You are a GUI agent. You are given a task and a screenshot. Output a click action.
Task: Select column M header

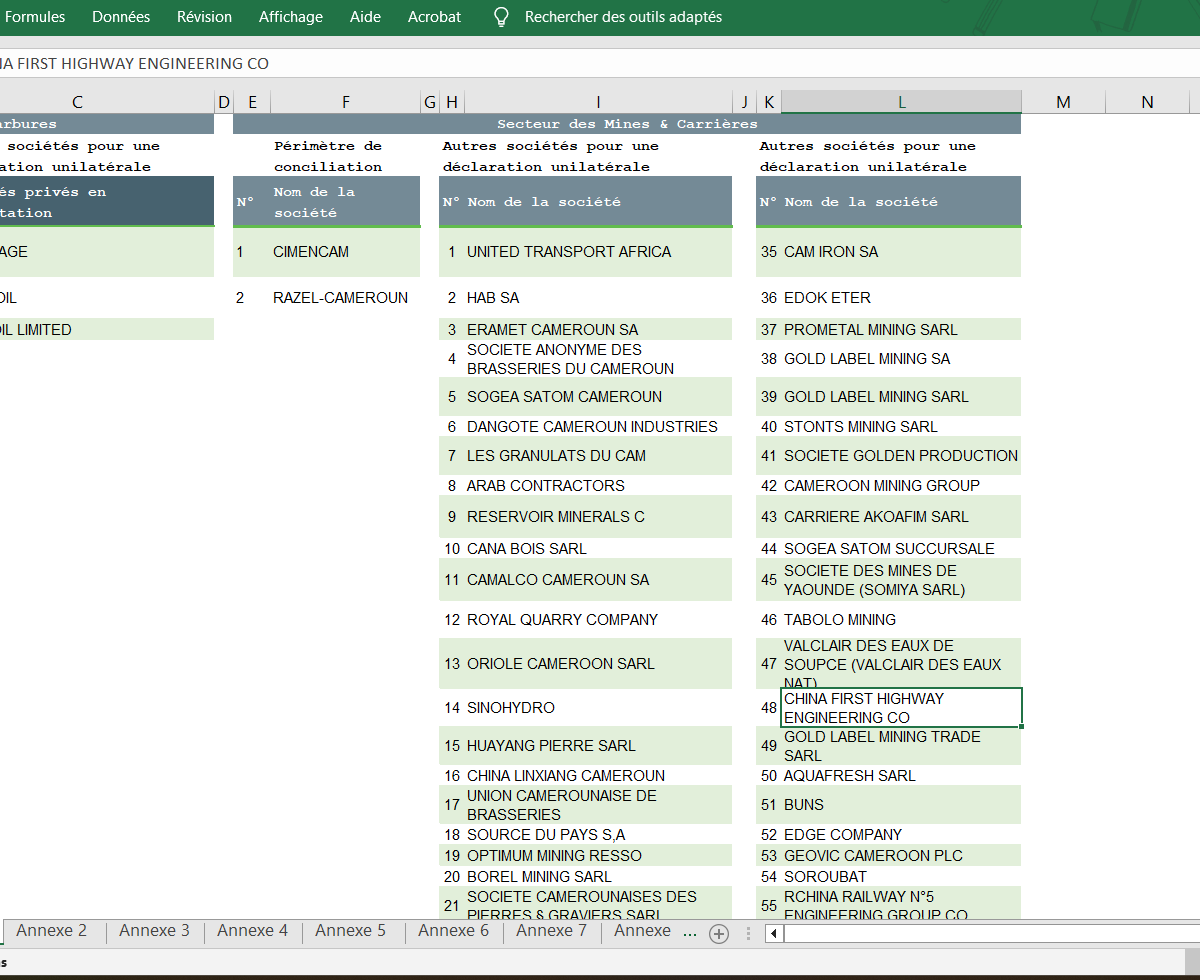click(1063, 102)
